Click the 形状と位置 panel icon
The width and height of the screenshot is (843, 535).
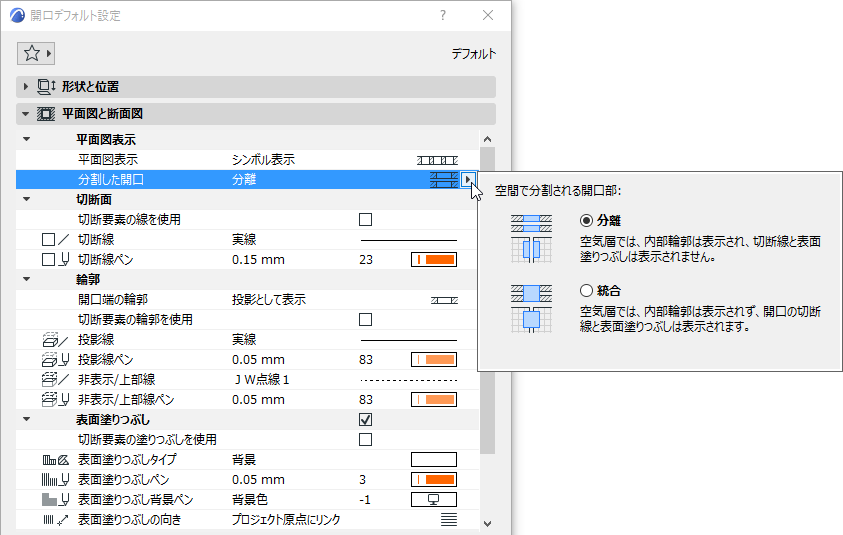tap(46, 87)
